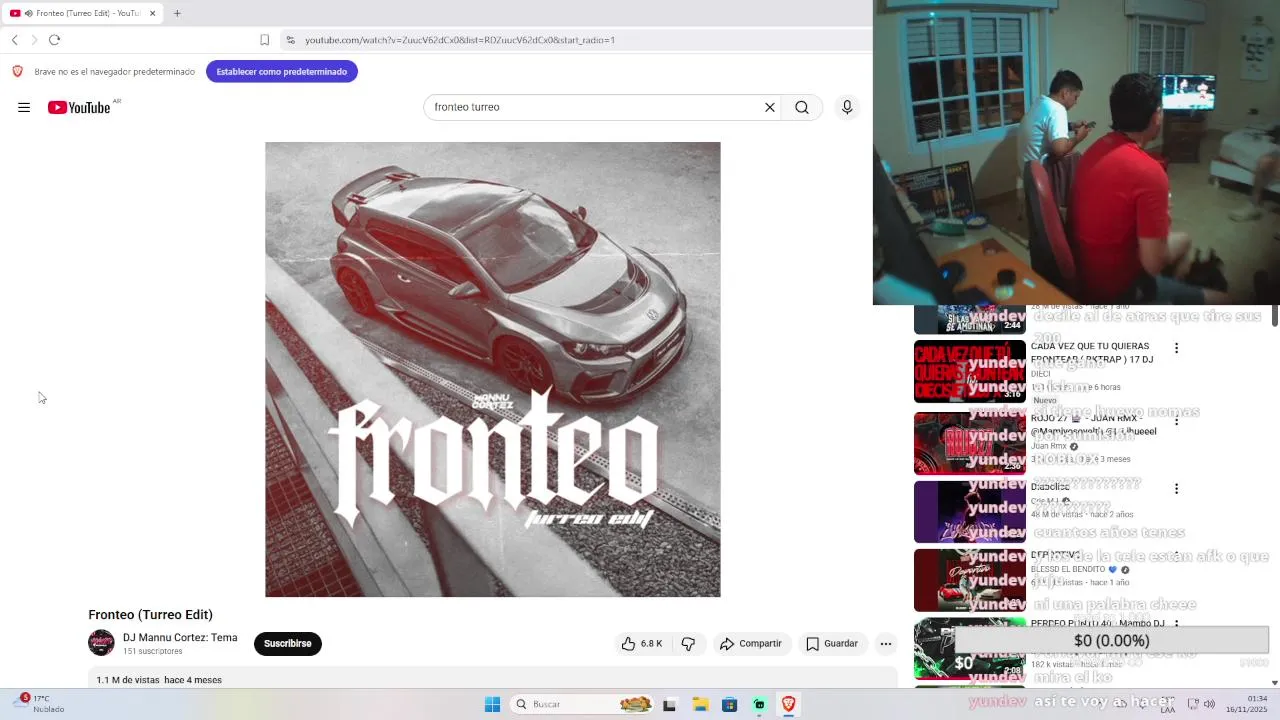Open Brave browser taskbar icon
This screenshot has width=1280, height=720.
[789, 704]
